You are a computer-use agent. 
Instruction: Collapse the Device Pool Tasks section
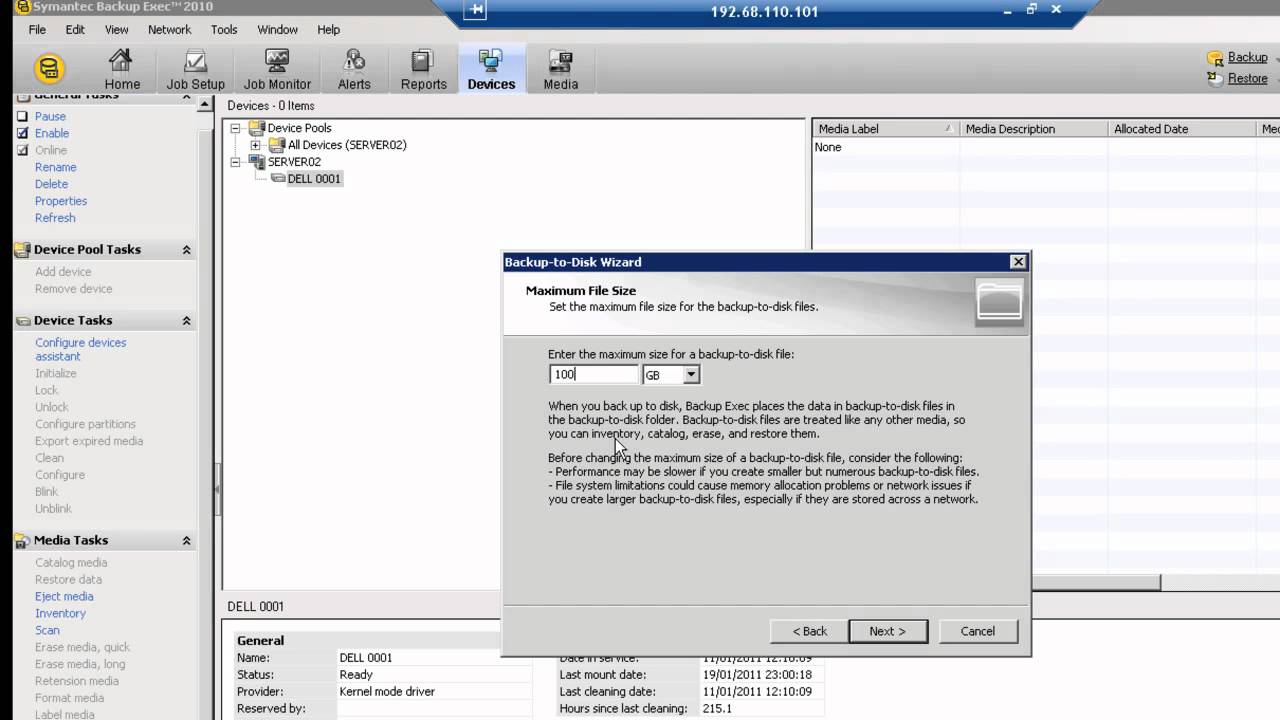[x=186, y=250]
